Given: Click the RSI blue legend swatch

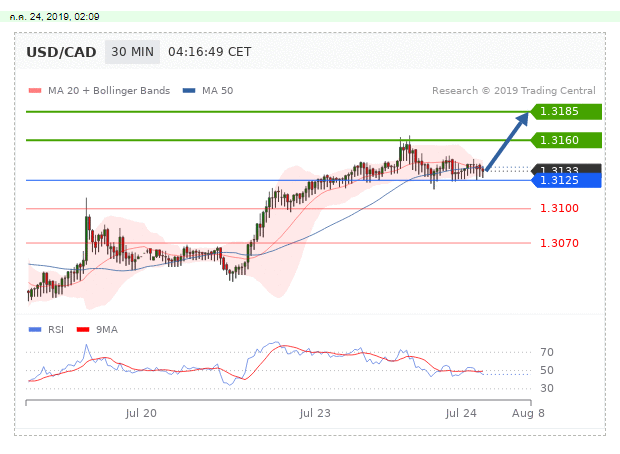Looking at the screenshot, I should [35, 329].
